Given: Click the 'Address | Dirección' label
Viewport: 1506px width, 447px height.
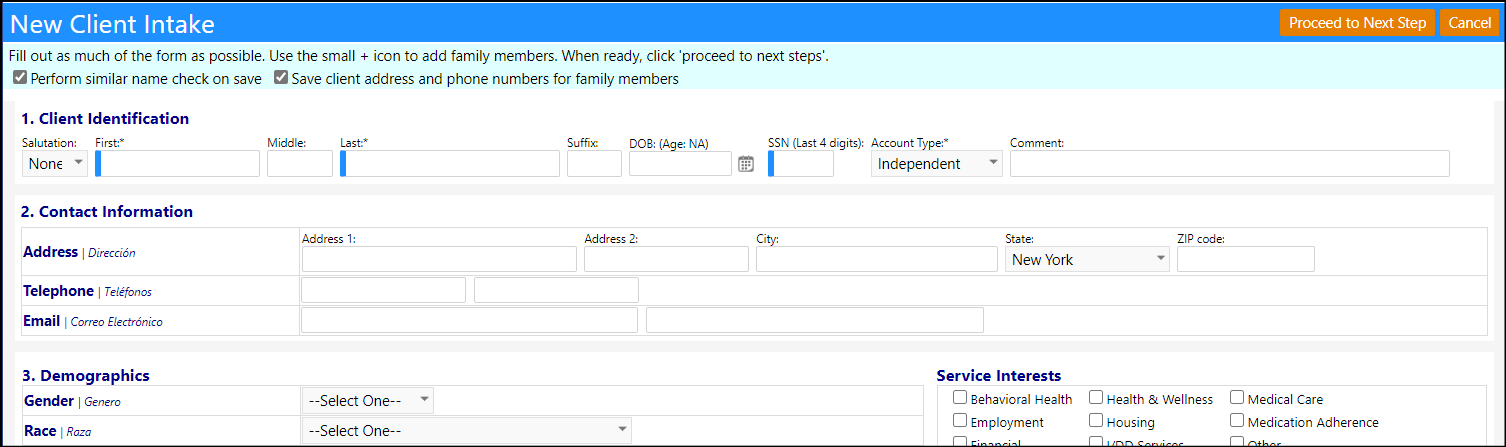Looking at the screenshot, I should (x=79, y=252).
